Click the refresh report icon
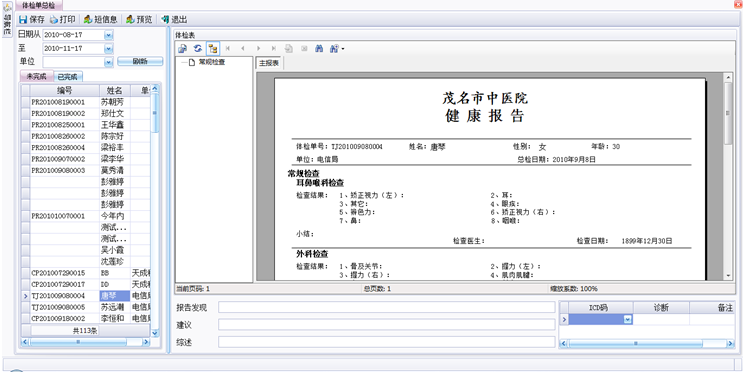 pos(198,48)
